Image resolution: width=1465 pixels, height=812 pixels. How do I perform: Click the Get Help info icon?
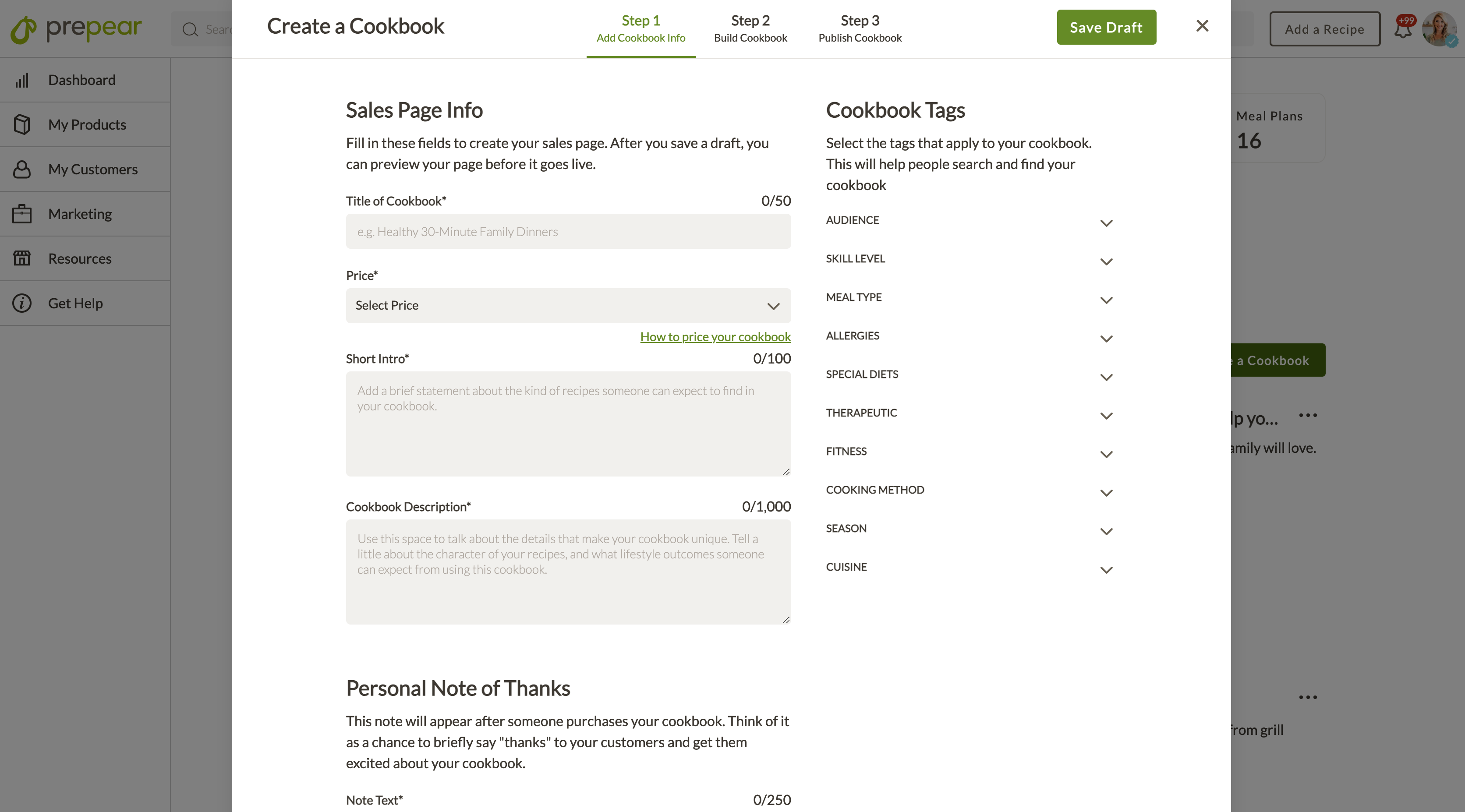pyautogui.click(x=21, y=303)
